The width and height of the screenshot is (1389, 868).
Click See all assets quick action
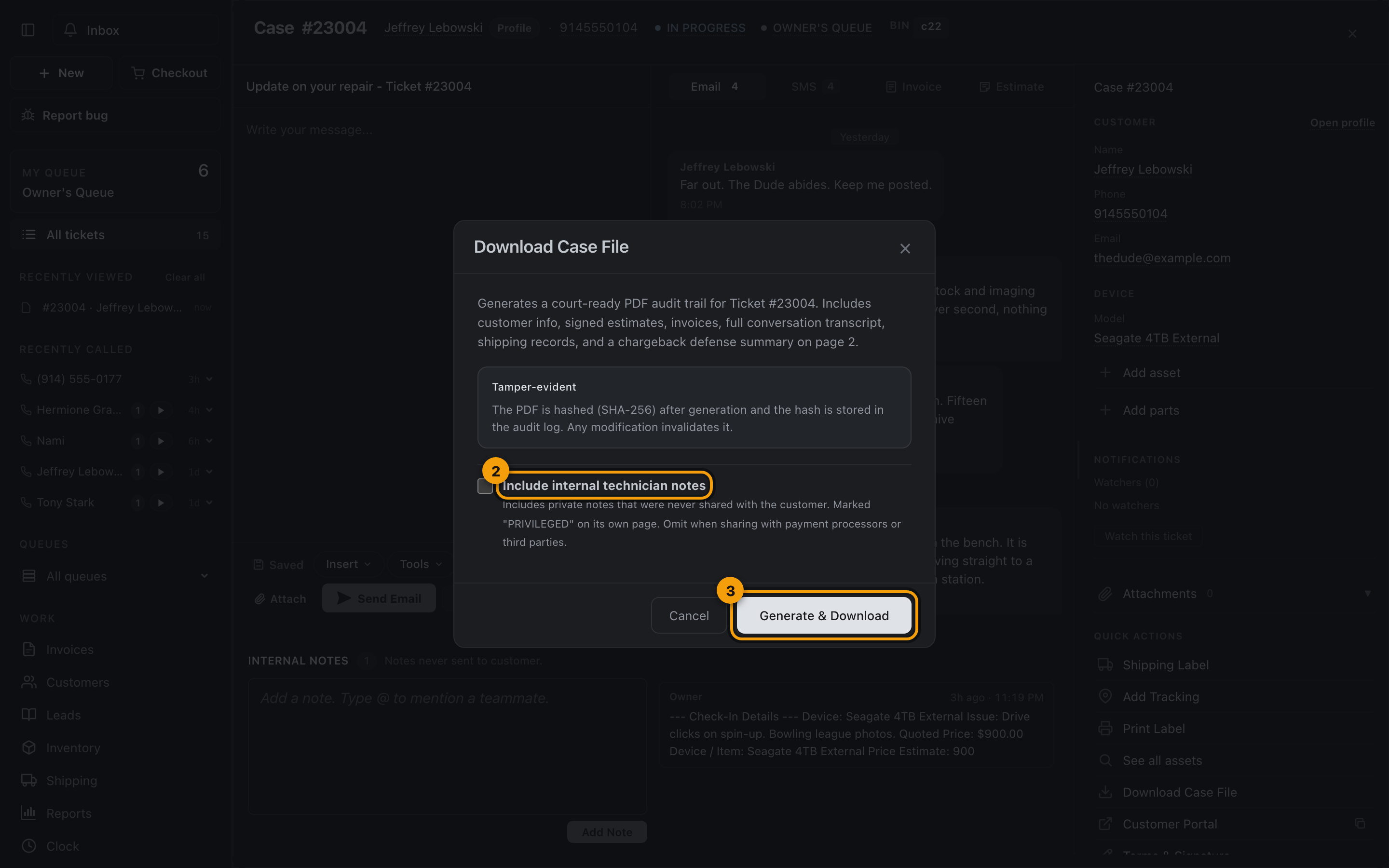click(1149, 760)
